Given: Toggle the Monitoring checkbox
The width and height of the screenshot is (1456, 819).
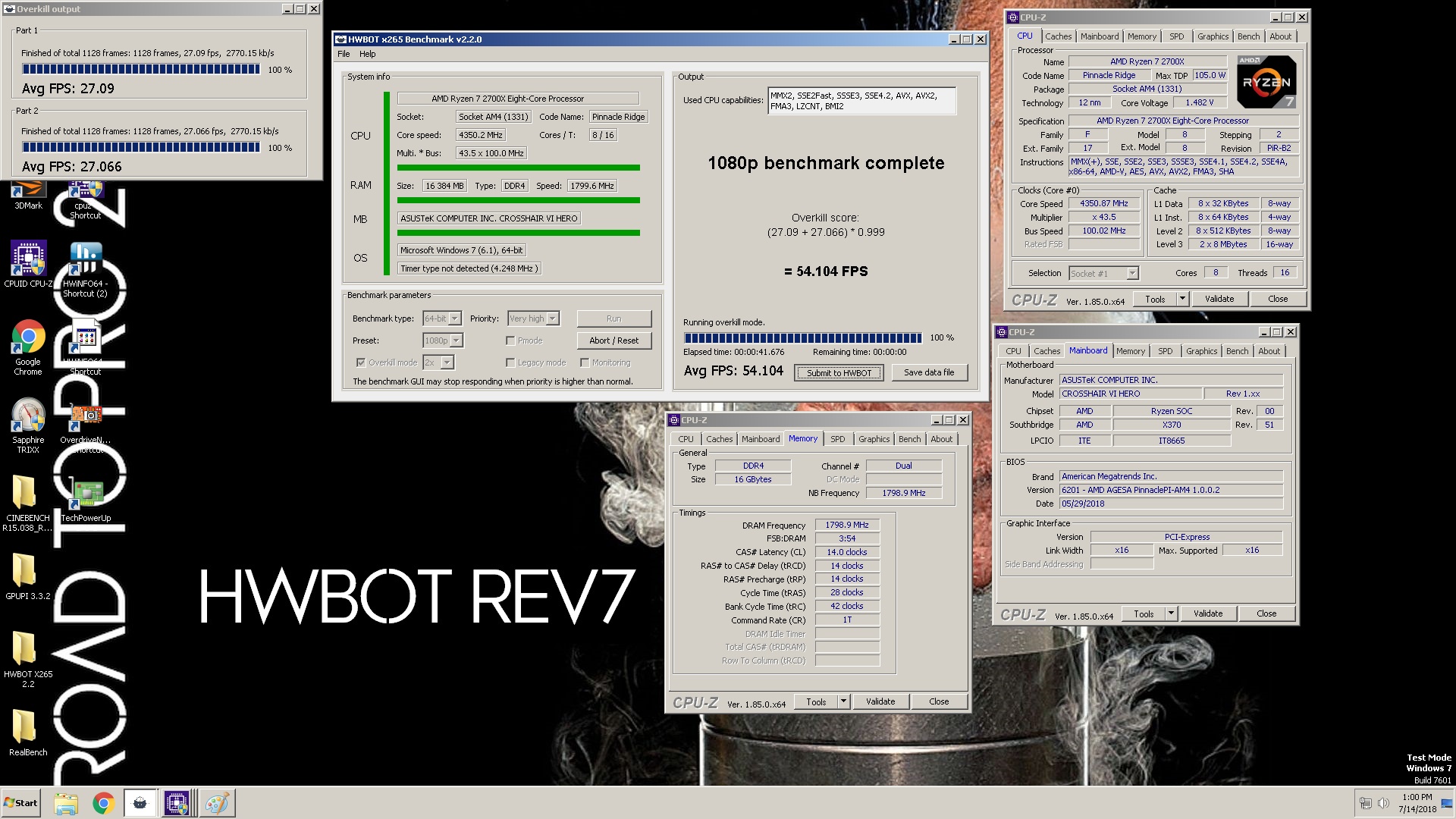Looking at the screenshot, I should point(585,362).
